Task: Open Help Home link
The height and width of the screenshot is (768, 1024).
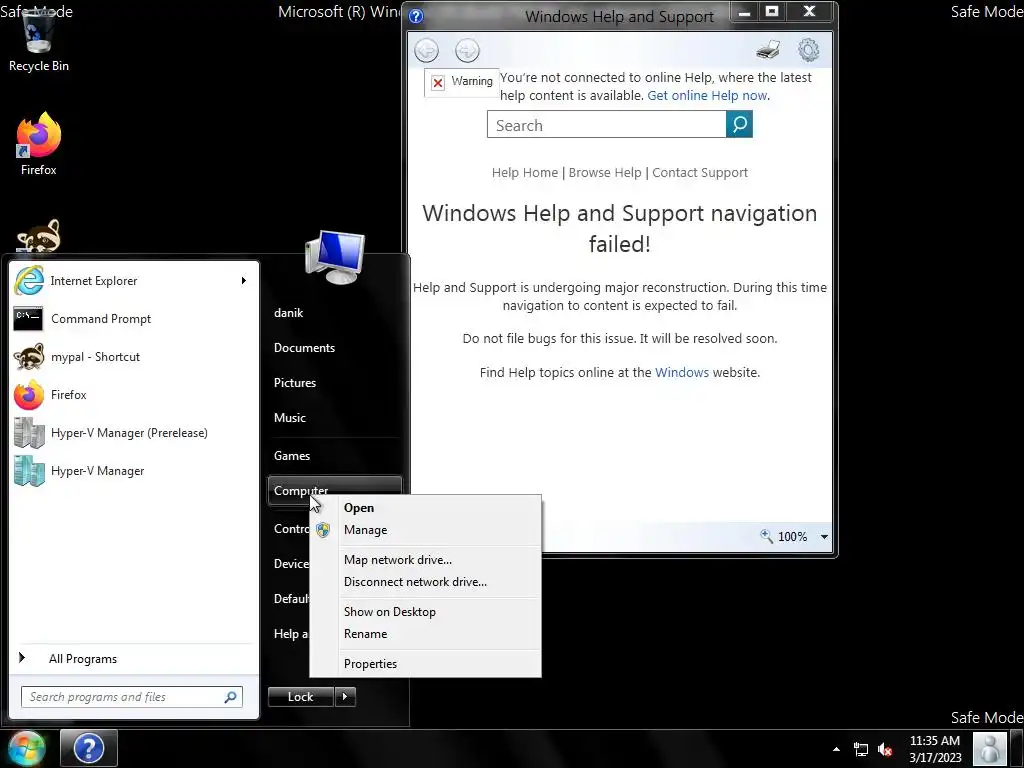Action: (524, 172)
